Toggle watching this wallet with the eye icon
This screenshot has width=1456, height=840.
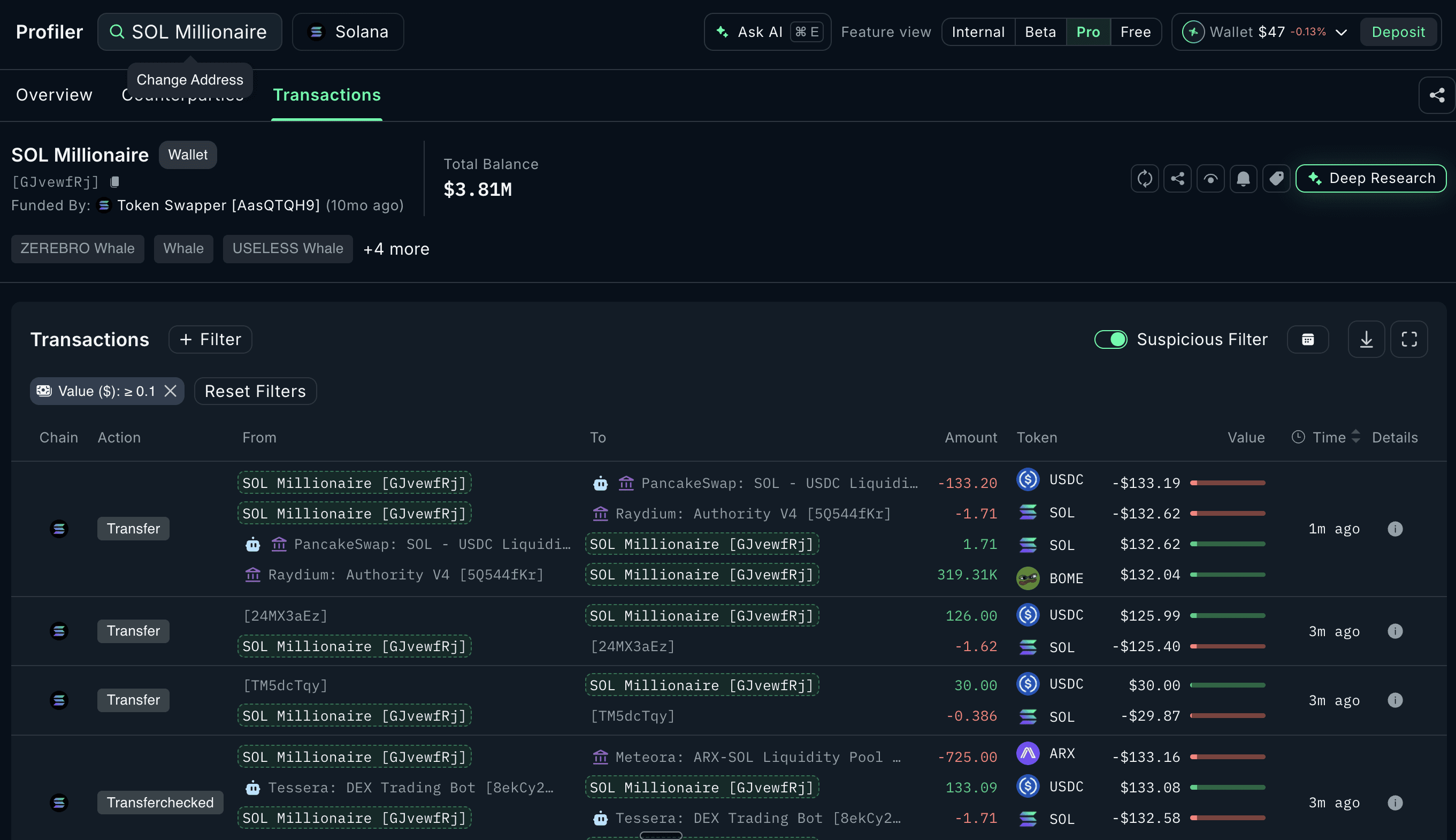coord(1210,179)
